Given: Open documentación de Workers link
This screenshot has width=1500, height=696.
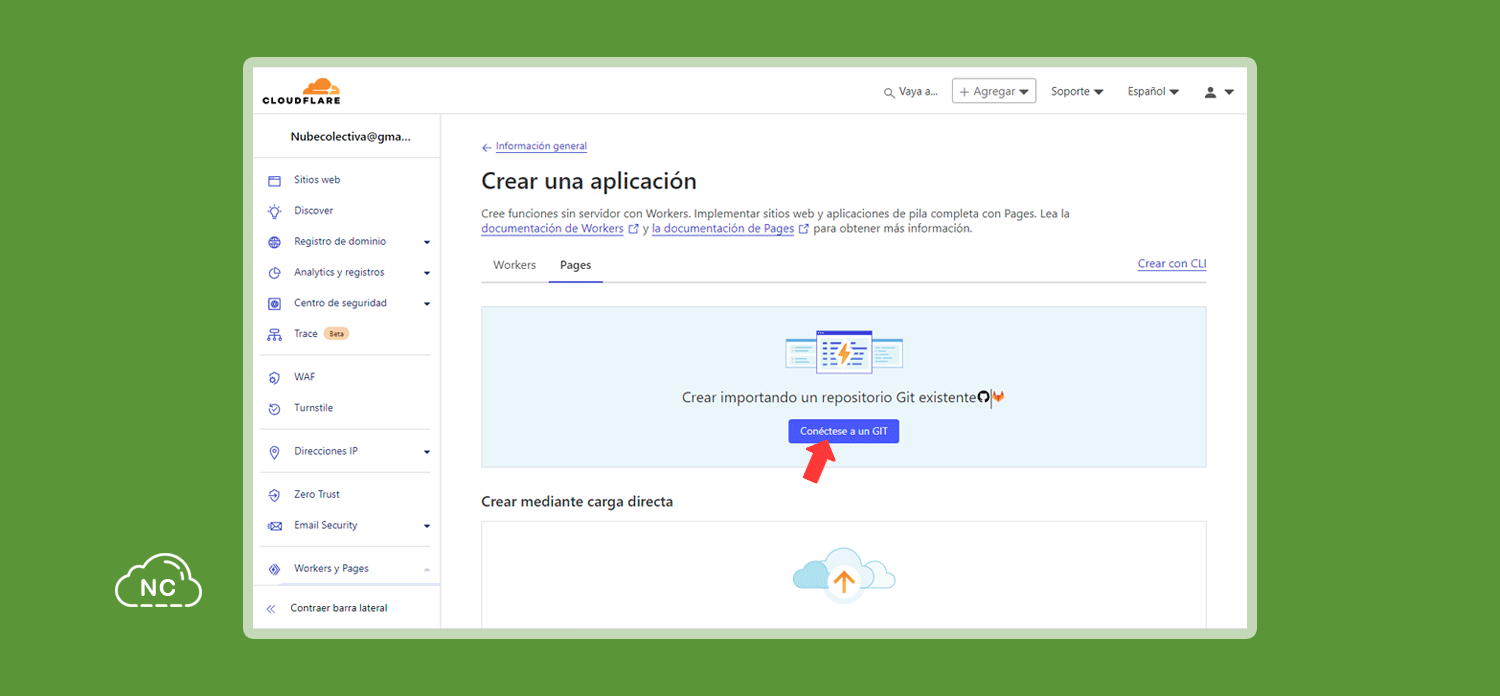Looking at the screenshot, I should pos(552,229).
